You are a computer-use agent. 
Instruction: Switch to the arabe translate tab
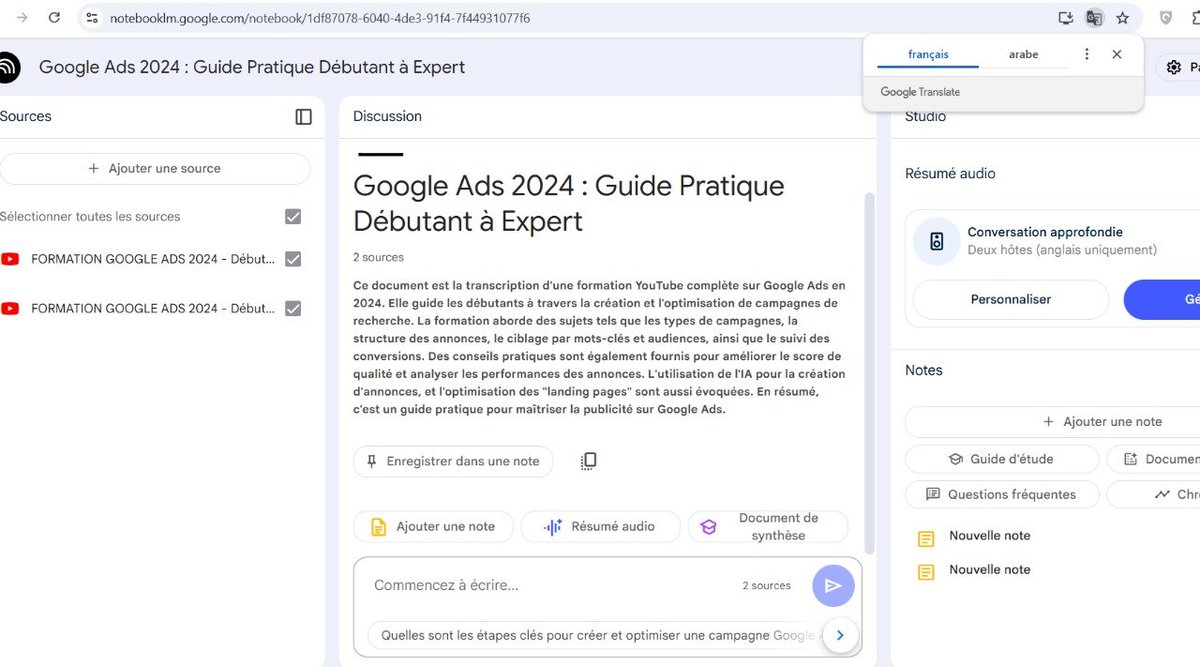coord(1023,54)
